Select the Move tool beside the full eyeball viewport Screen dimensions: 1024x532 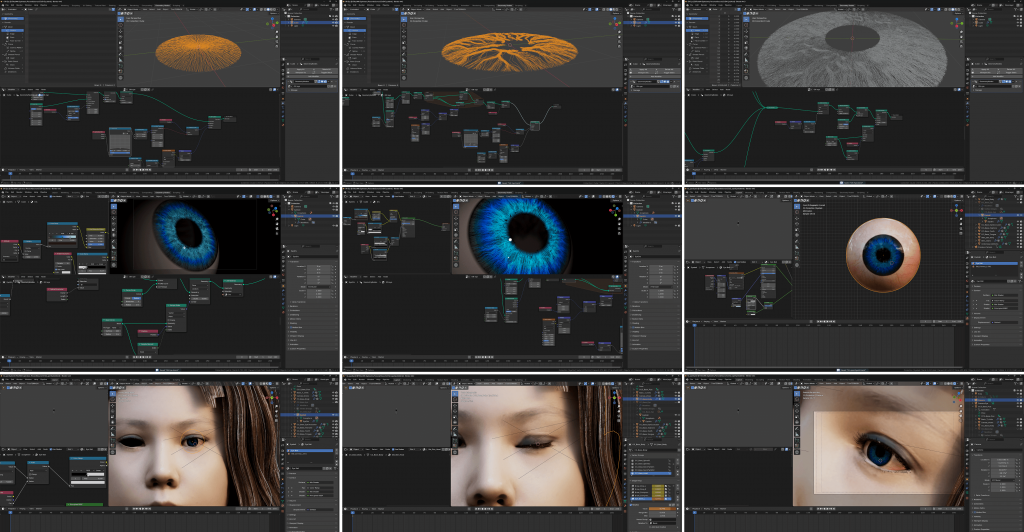797,221
